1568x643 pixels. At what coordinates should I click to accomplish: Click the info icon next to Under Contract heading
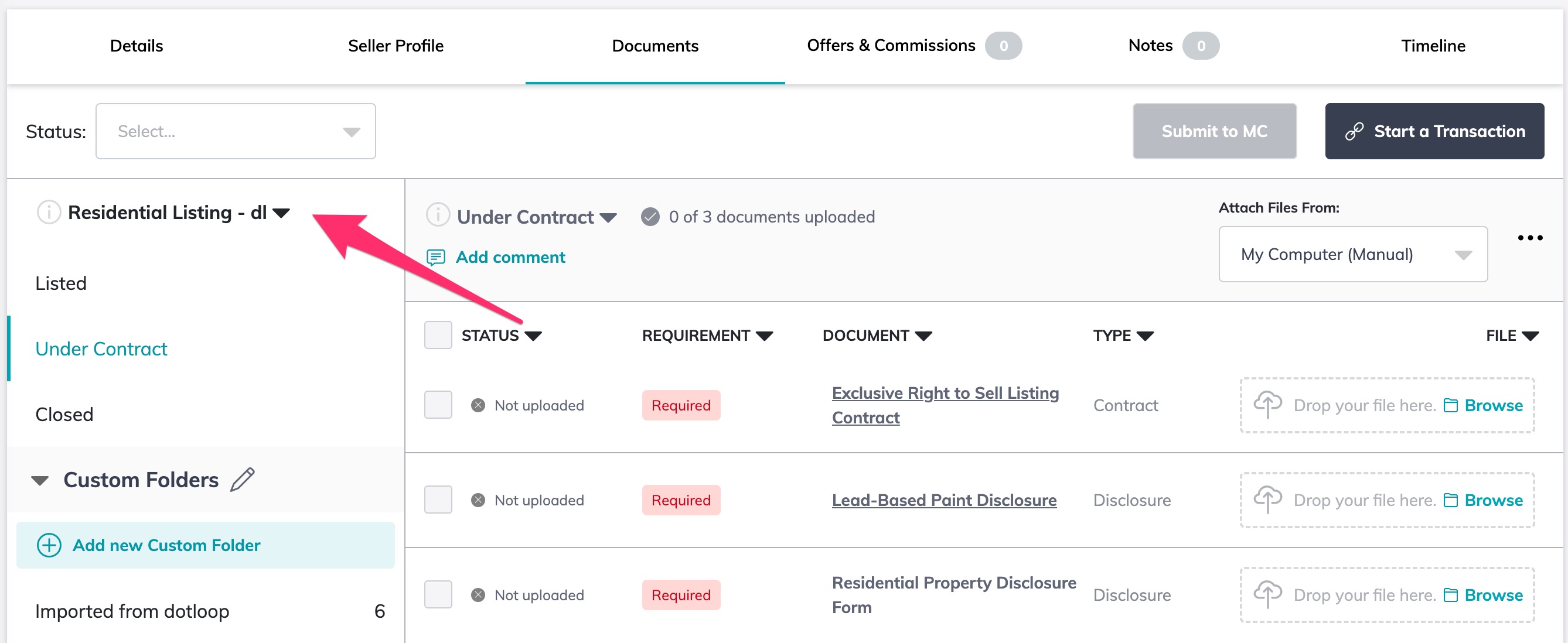click(x=438, y=216)
